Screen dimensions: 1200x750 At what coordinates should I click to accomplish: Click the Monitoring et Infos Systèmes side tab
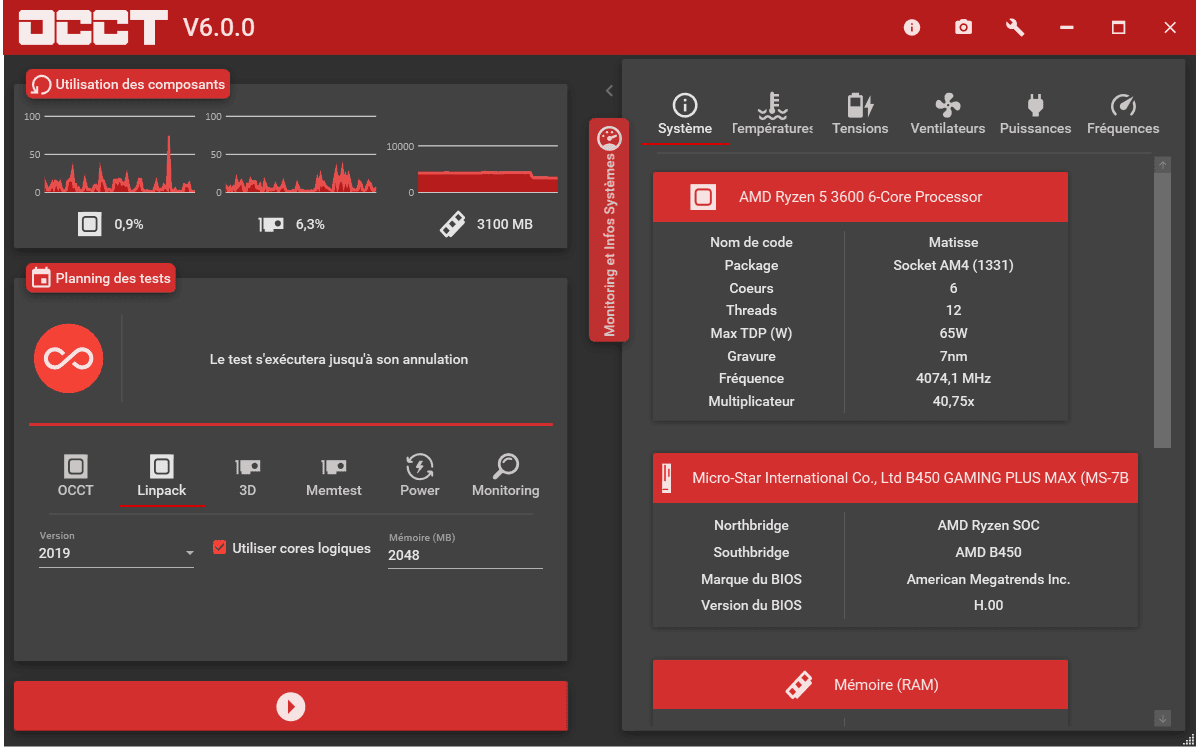(609, 230)
